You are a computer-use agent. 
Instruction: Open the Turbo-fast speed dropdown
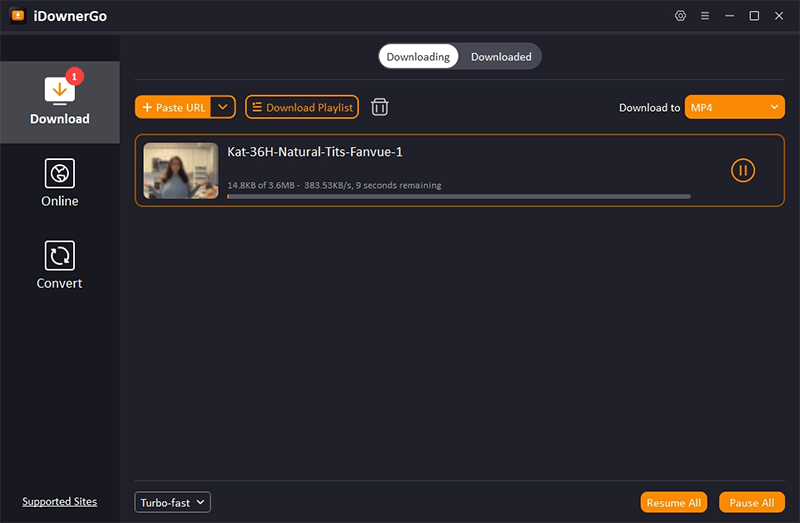172,502
